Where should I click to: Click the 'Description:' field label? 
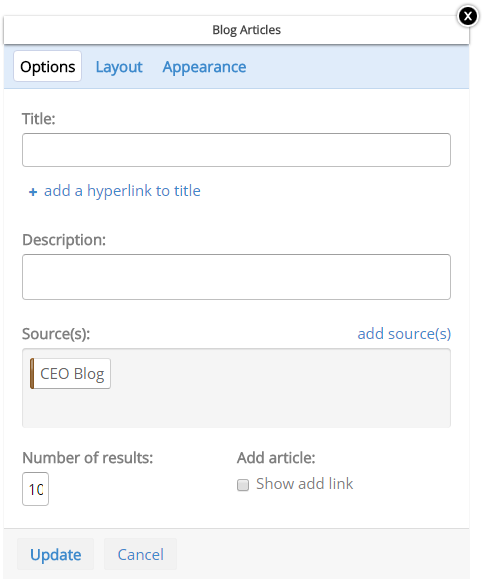64,240
